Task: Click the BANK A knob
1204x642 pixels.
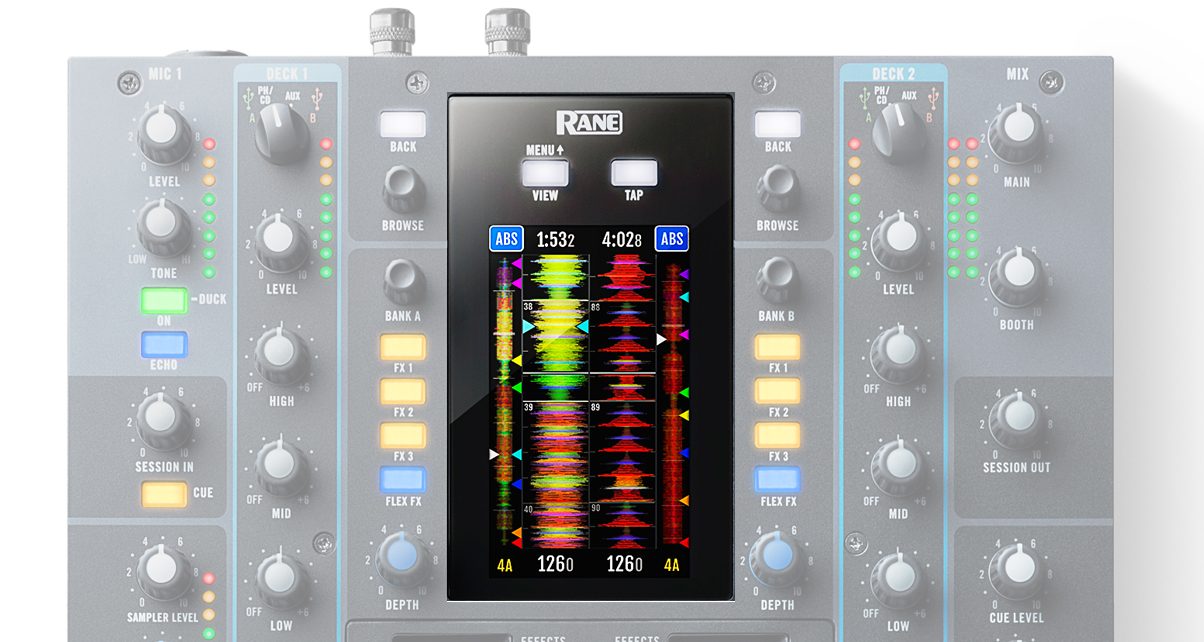Action: [x=402, y=281]
